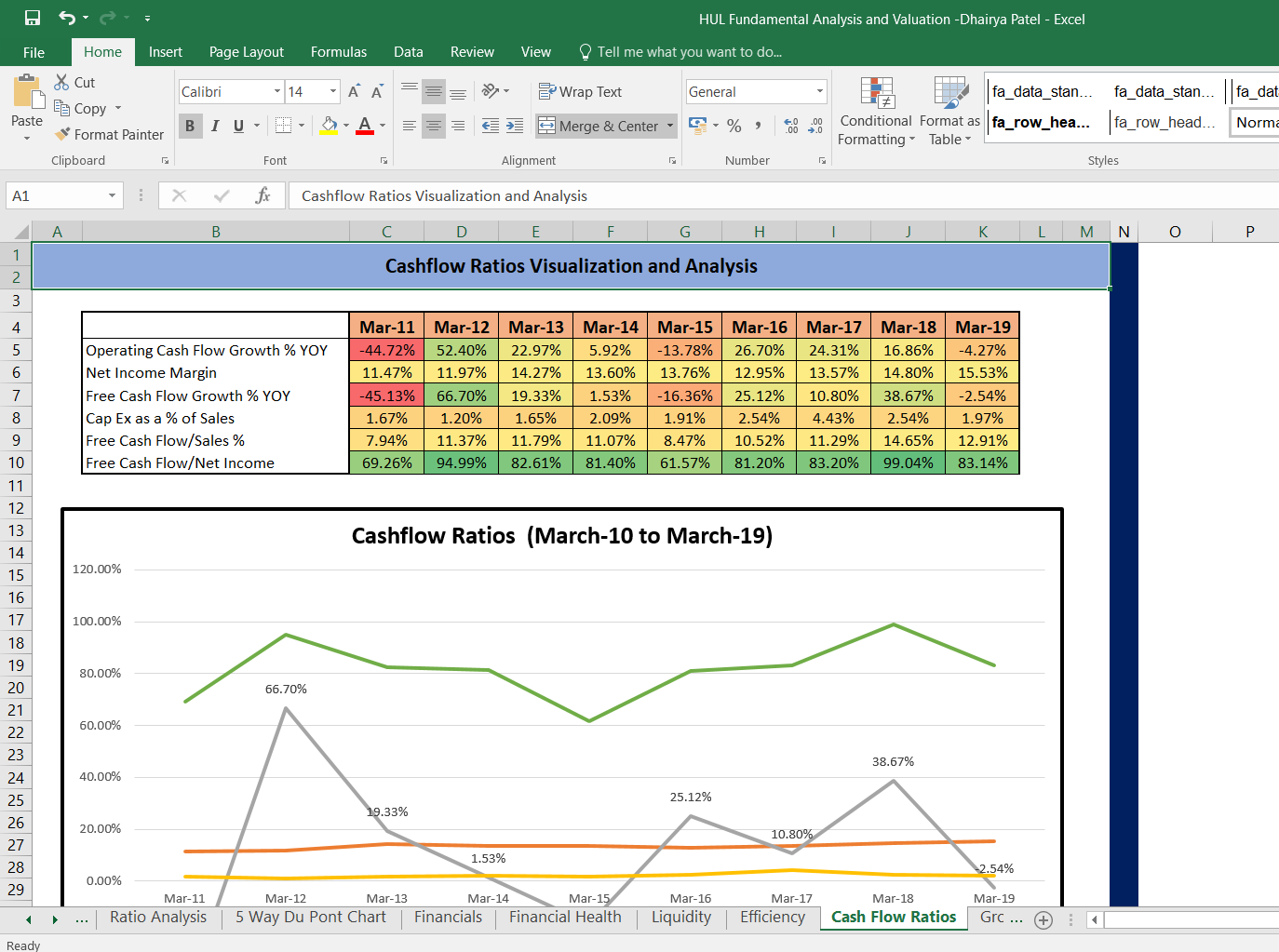Image resolution: width=1279 pixels, height=952 pixels.
Task: Align text right in the cell
Action: click(458, 126)
